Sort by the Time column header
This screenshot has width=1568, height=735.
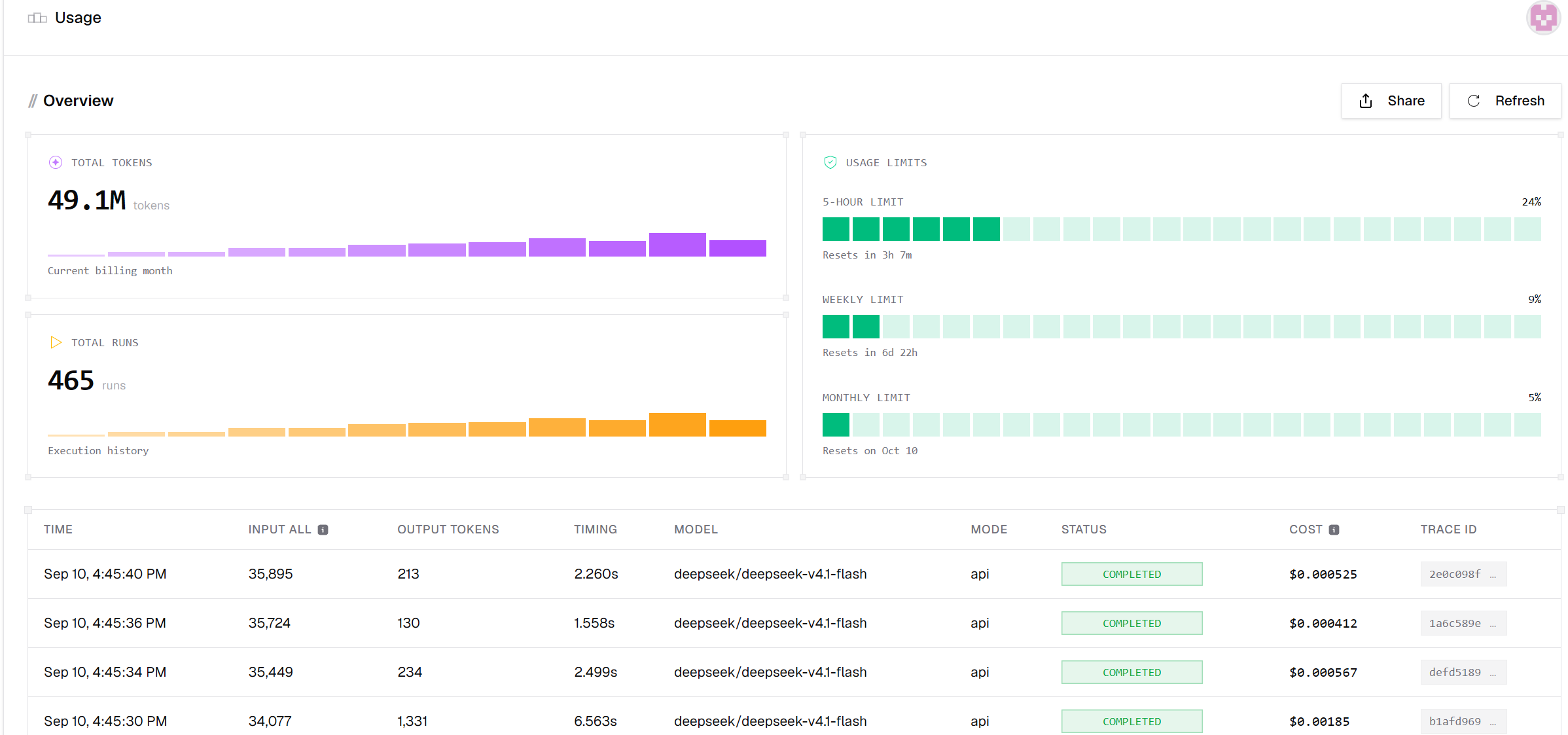point(58,529)
